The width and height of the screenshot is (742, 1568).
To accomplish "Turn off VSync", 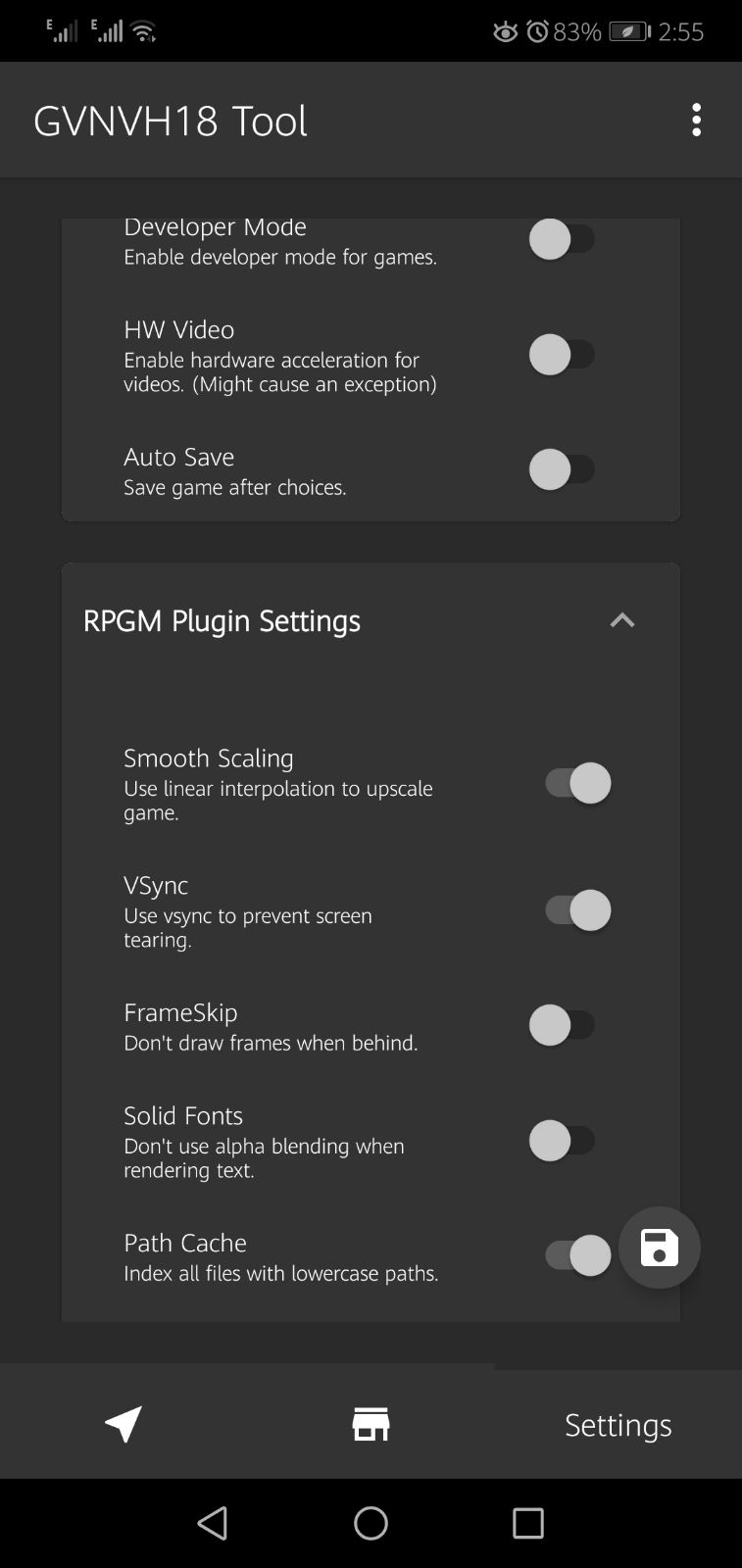I will coord(577,910).
